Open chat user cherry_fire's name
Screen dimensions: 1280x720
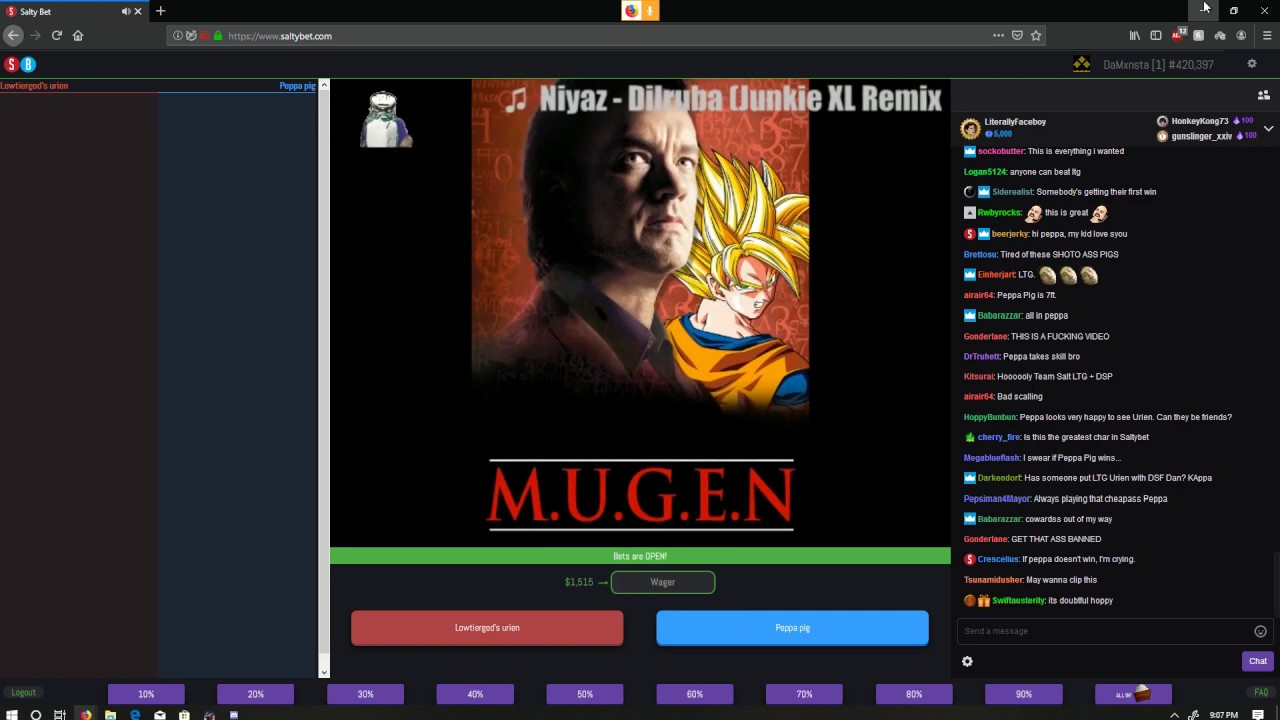999,437
